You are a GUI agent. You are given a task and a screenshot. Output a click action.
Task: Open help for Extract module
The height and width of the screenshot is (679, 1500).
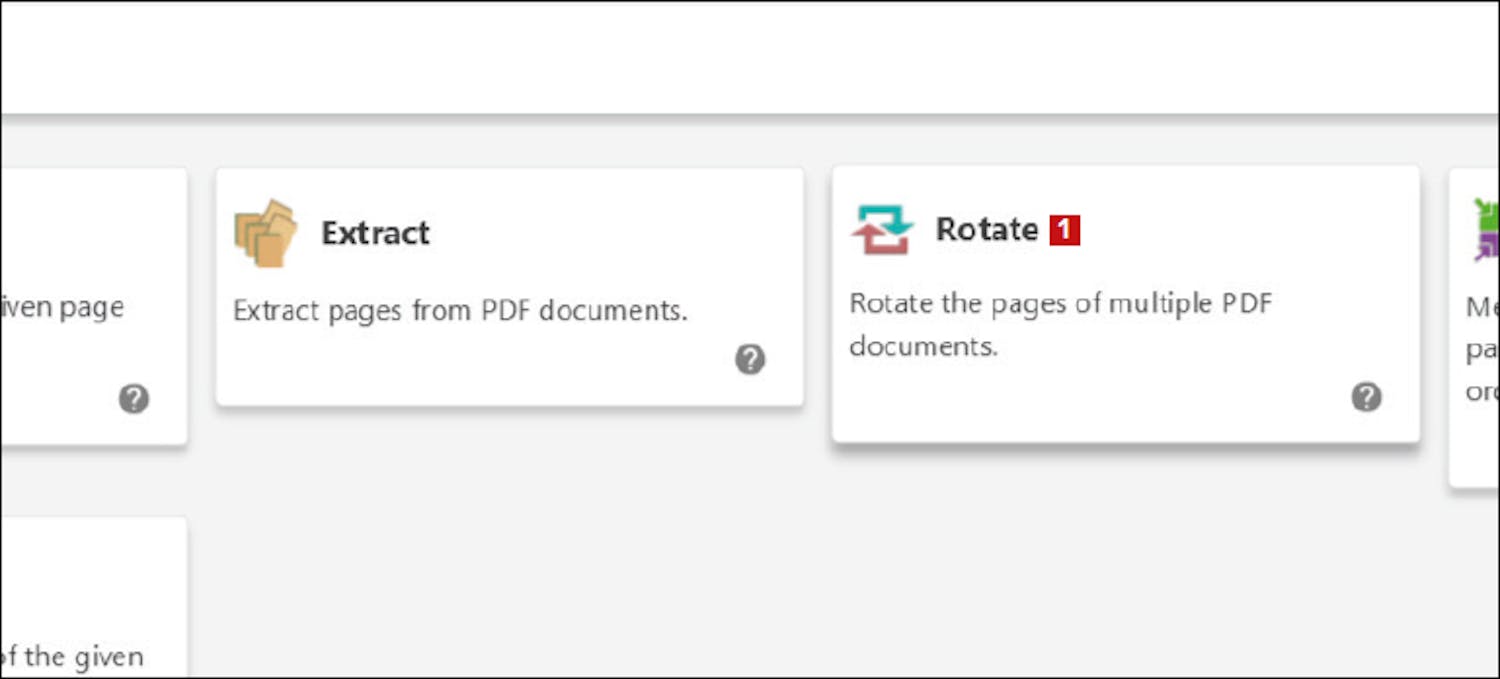click(750, 359)
